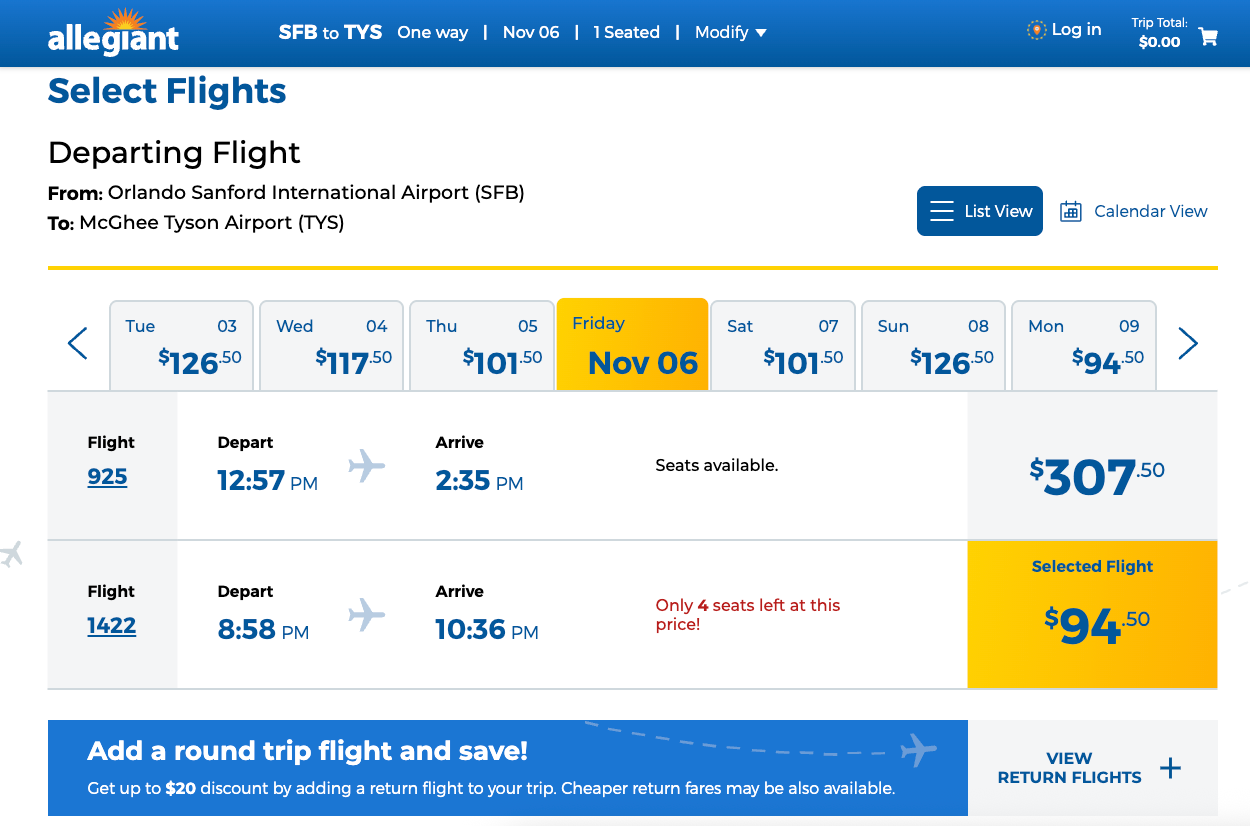The height and width of the screenshot is (826, 1250).
Task: Show later dates with right chevron arrow
Action: click(1188, 344)
